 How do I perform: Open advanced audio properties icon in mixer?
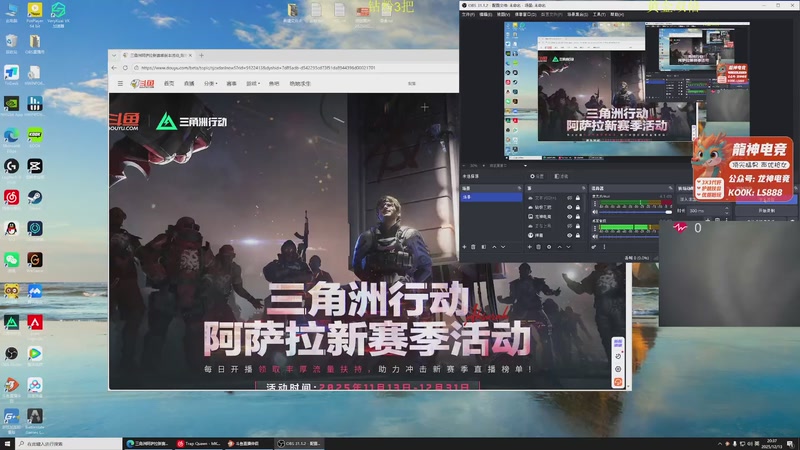coord(594,247)
